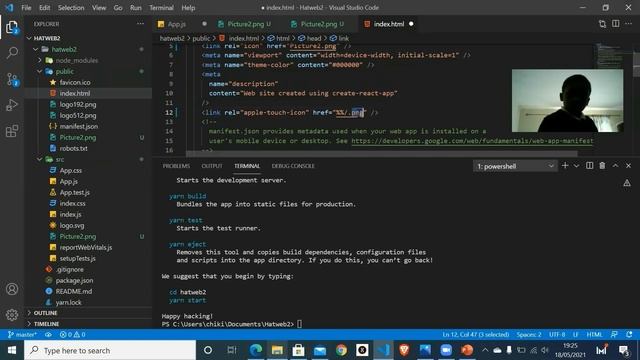
Task: Open the Run and Debug view
Action: (x=12, y=105)
